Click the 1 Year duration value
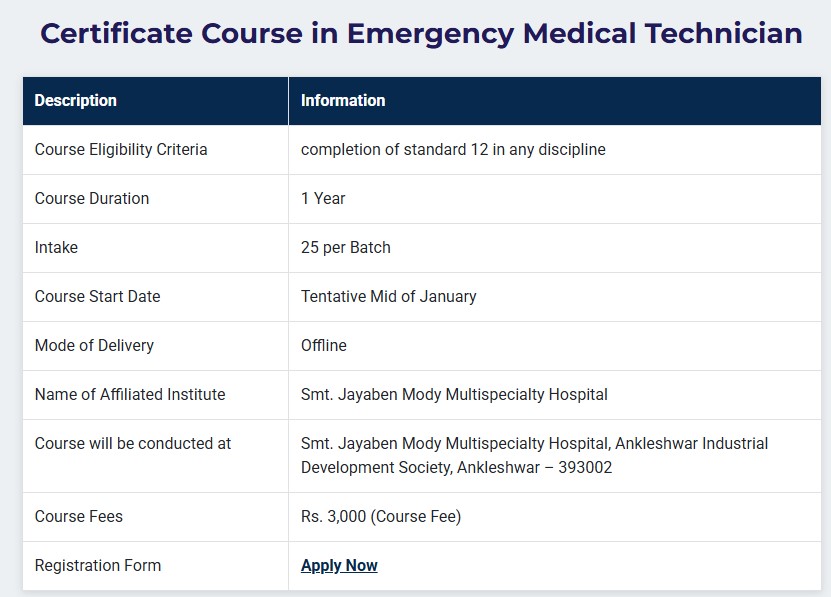 point(323,198)
